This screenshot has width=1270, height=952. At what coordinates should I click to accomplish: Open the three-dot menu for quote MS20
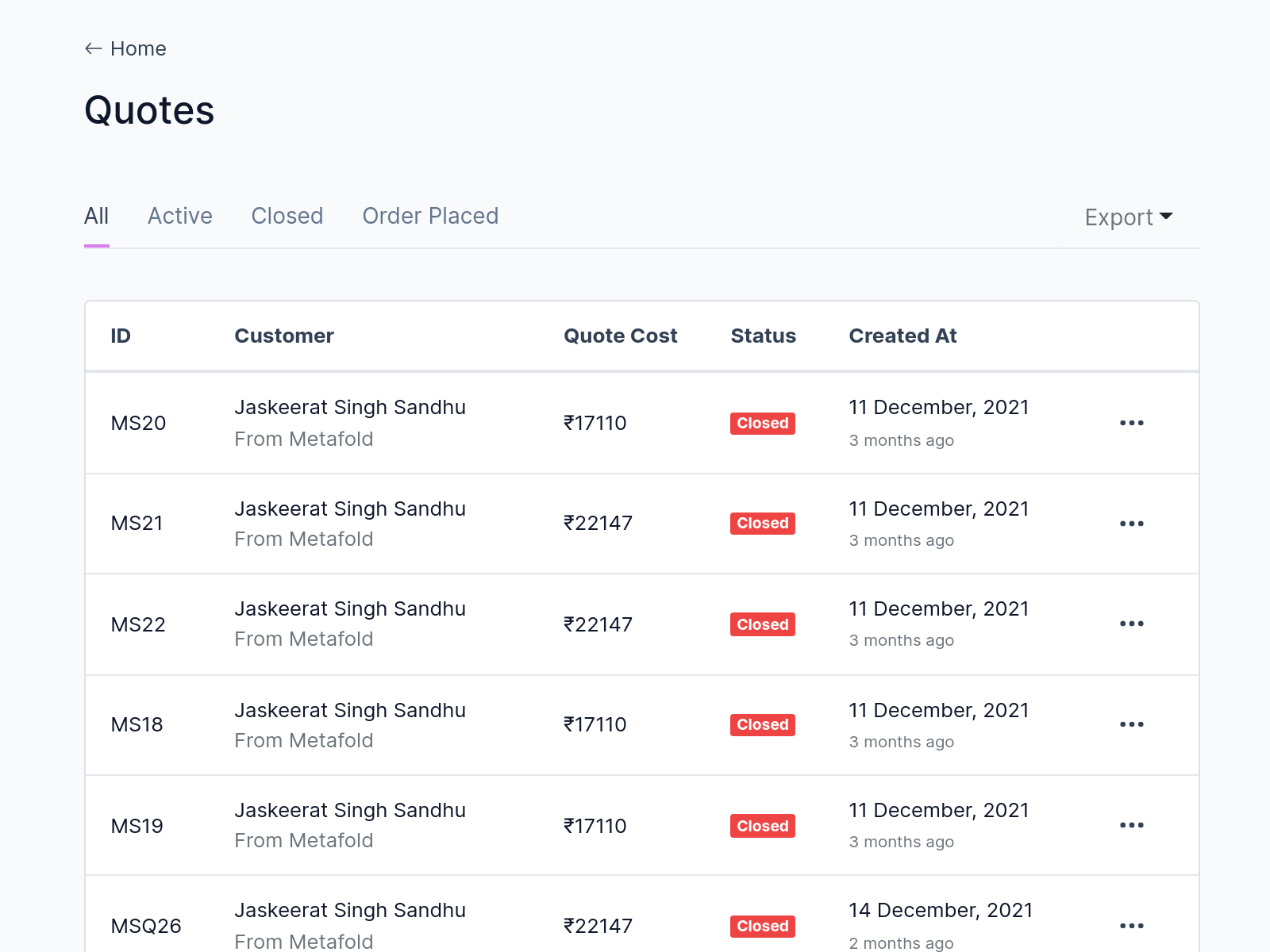pyautogui.click(x=1132, y=423)
